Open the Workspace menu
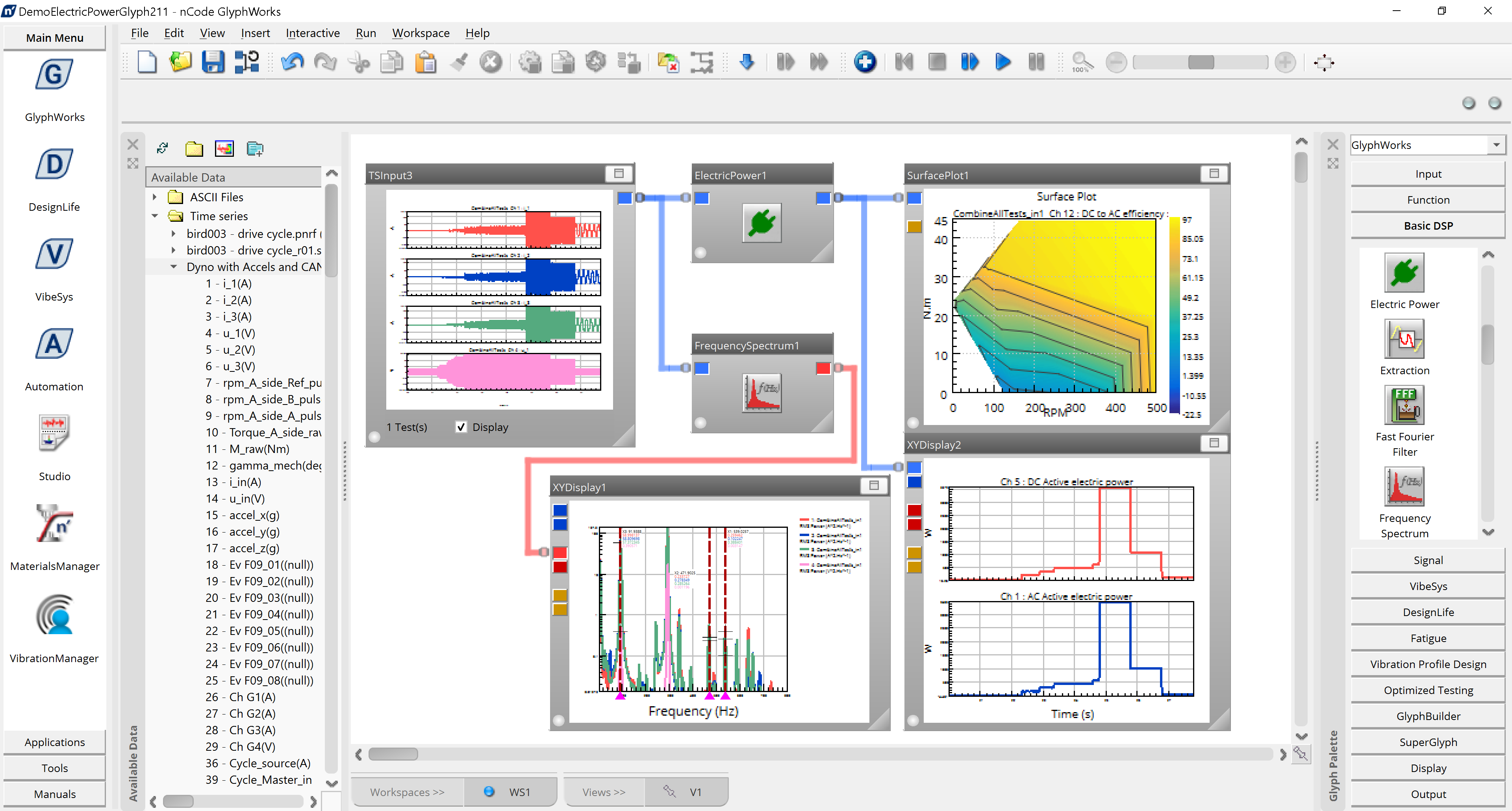This screenshot has height=811, width=1512. tap(420, 33)
